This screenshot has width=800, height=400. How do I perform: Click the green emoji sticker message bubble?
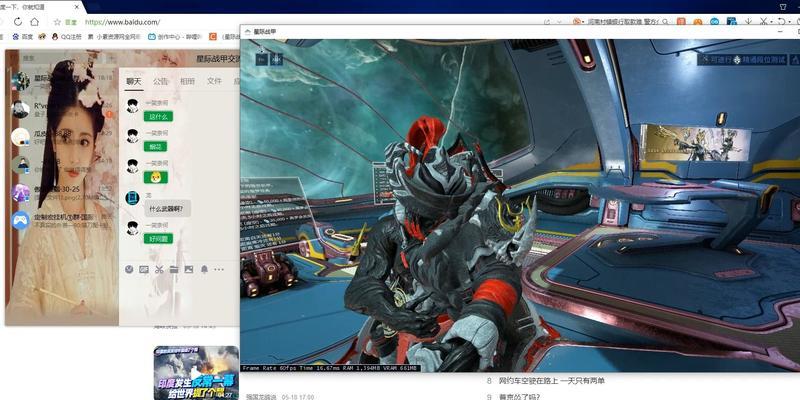point(156,177)
